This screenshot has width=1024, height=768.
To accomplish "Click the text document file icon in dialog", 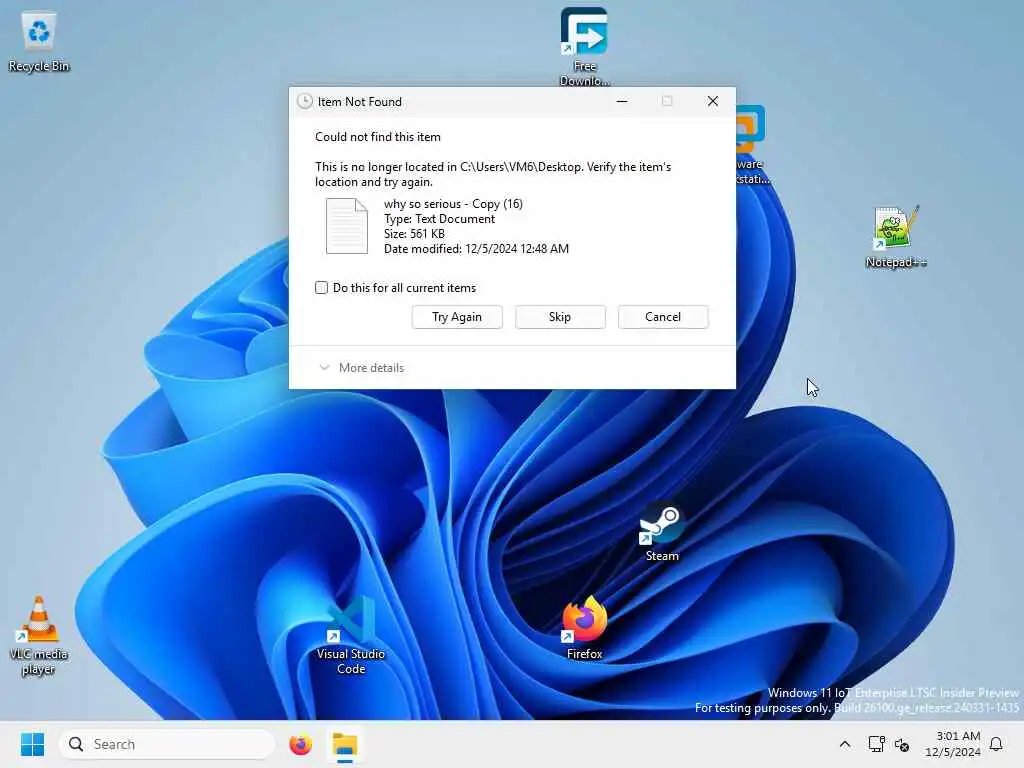I will [x=347, y=226].
